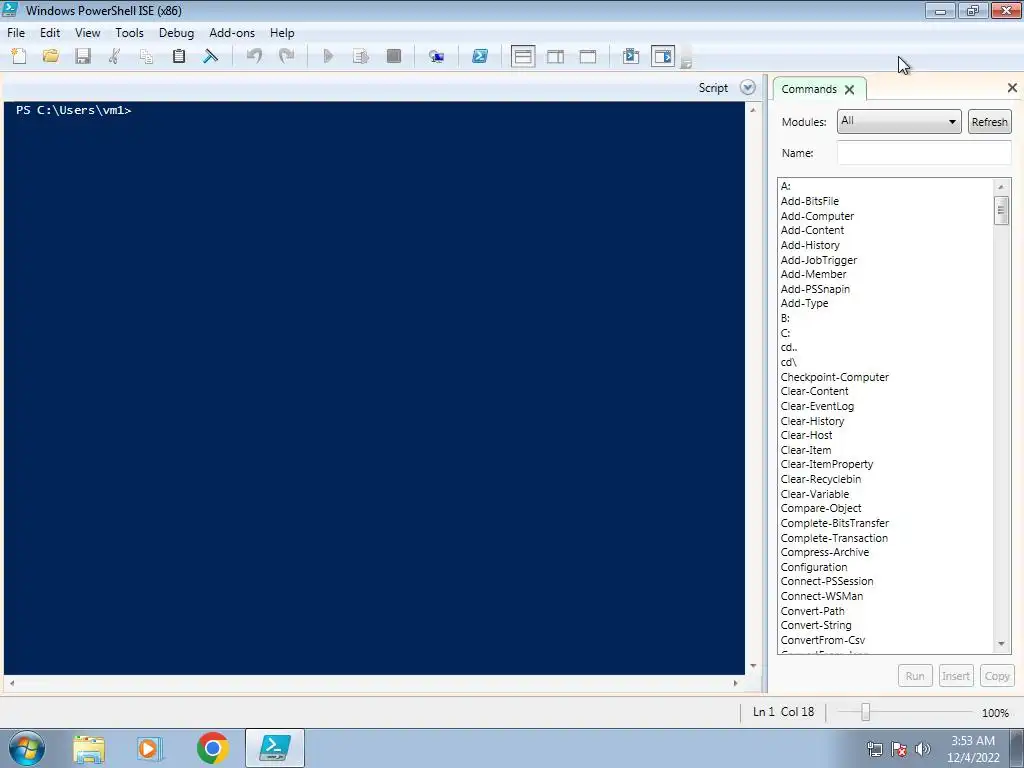
Task: Click the Stop Operation square icon
Action: (x=394, y=56)
